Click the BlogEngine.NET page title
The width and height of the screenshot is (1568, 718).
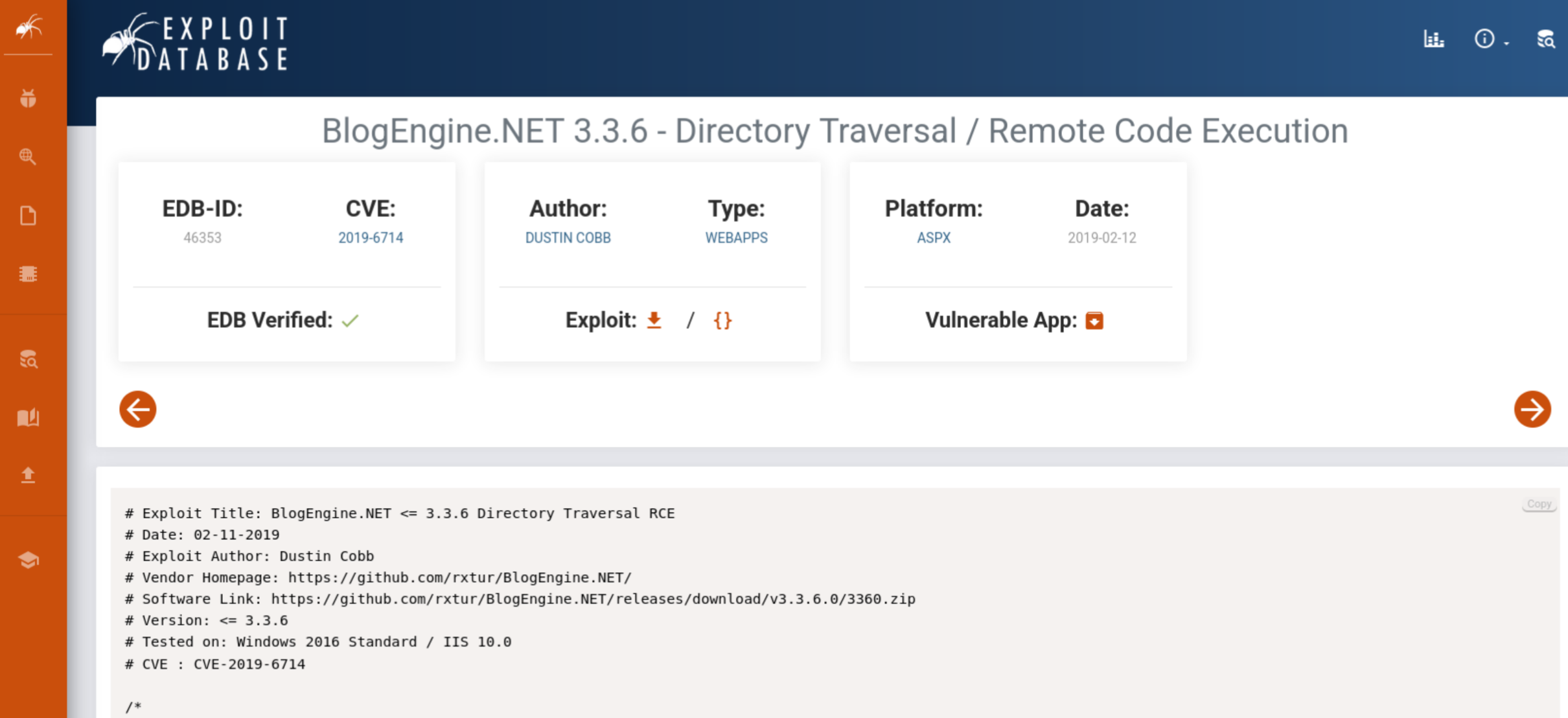[835, 131]
